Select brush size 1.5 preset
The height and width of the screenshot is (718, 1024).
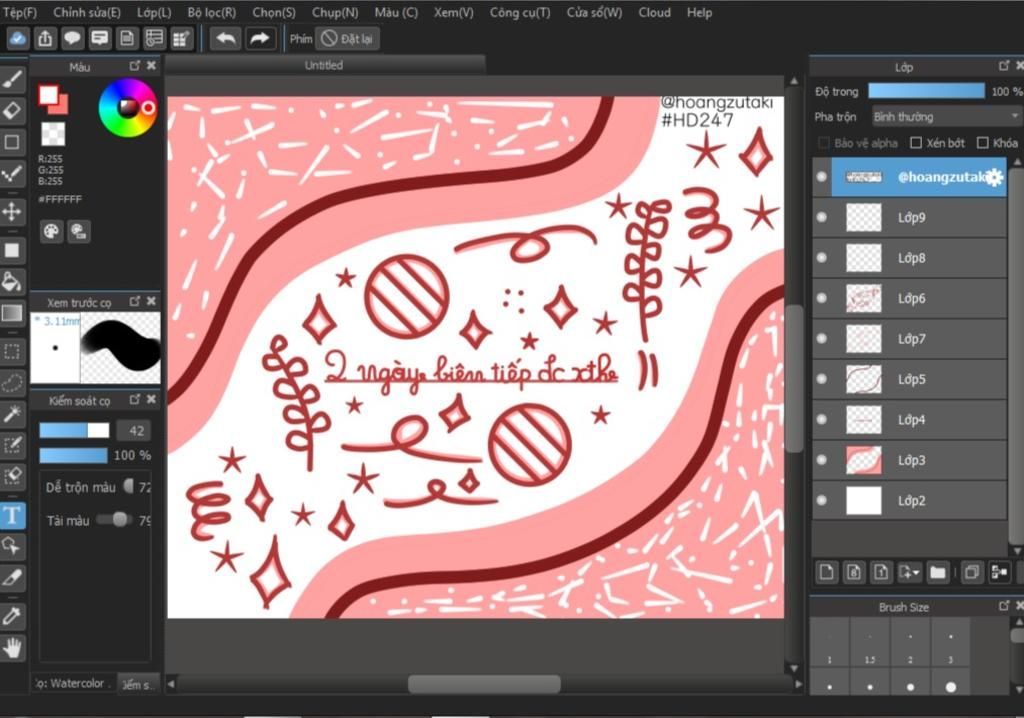point(870,642)
